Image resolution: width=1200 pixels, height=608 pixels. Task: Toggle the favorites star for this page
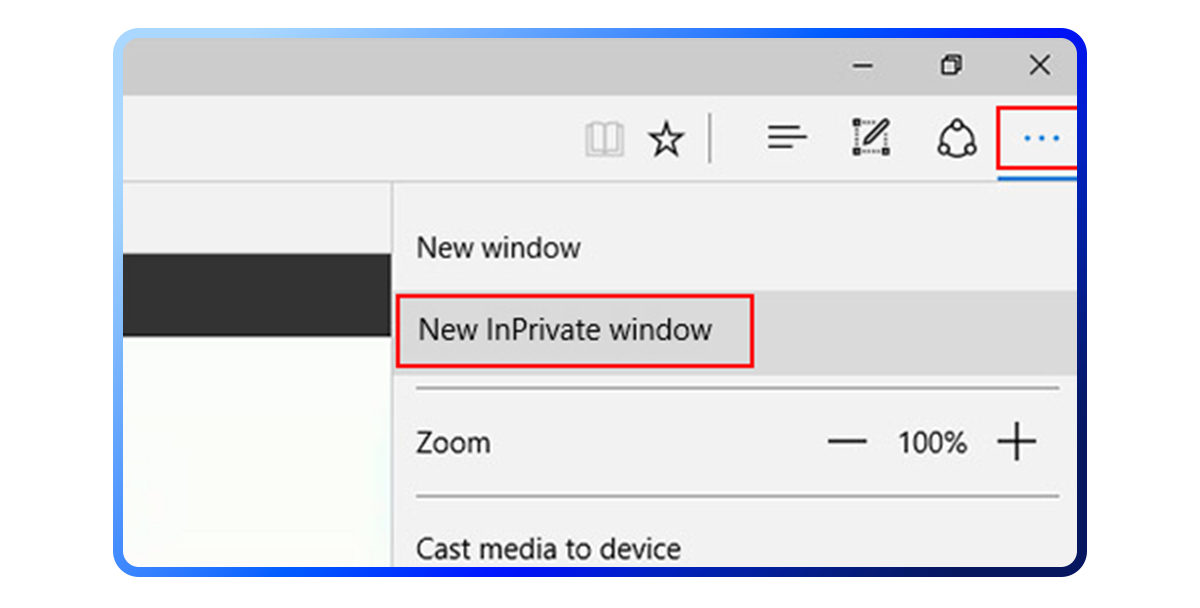(666, 138)
